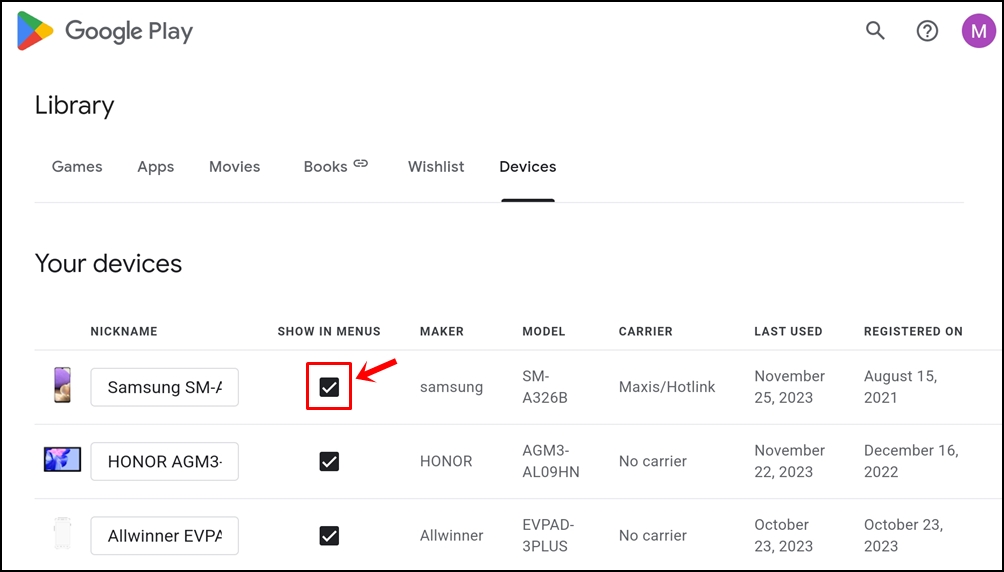1004x572 pixels.
Task: Edit the HONOR AGM3 nickname field
Action: point(165,461)
